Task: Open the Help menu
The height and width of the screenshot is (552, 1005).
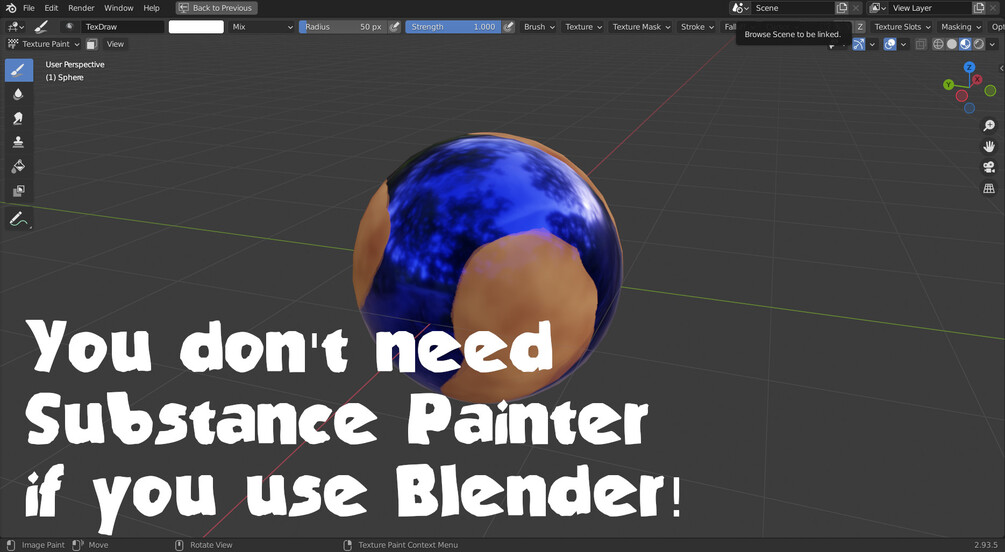Action: coord(151,8)
